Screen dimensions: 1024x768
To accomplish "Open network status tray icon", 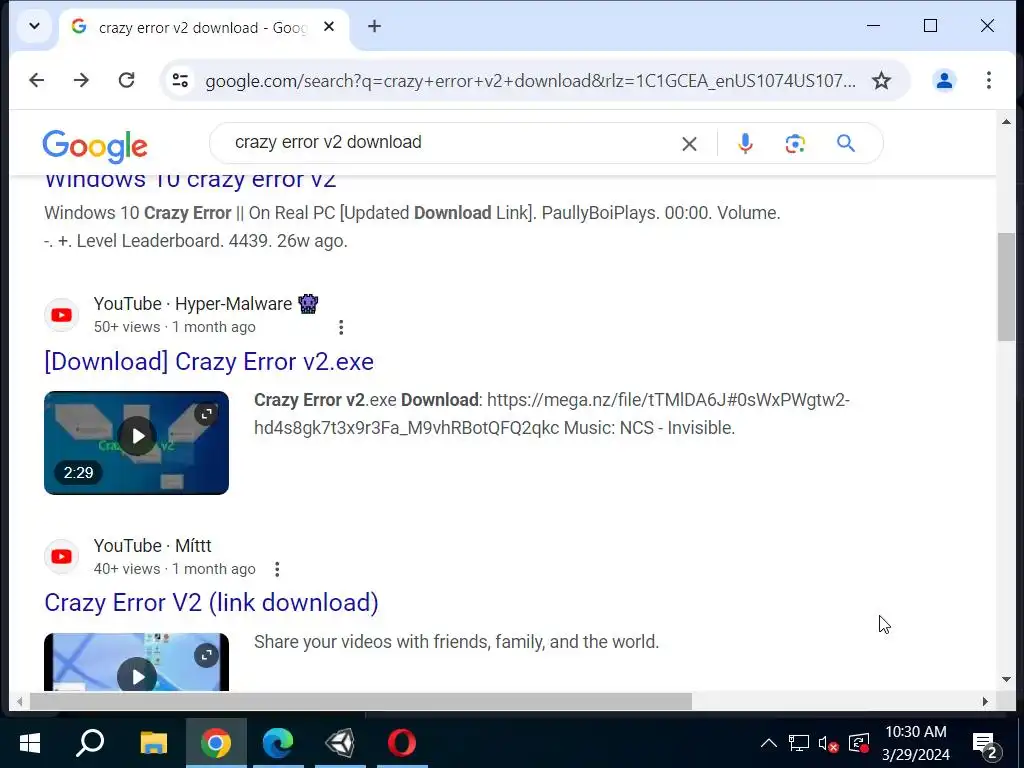I will [798, 743].
